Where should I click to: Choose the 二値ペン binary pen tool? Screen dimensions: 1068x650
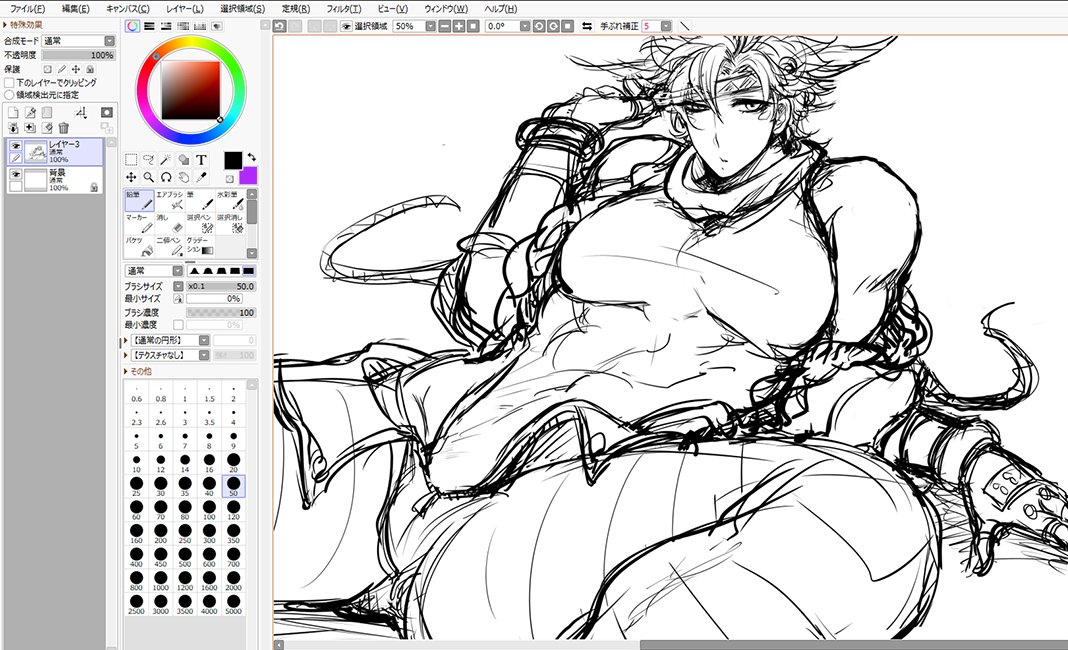pyautogui.click(x=170, y=246)
